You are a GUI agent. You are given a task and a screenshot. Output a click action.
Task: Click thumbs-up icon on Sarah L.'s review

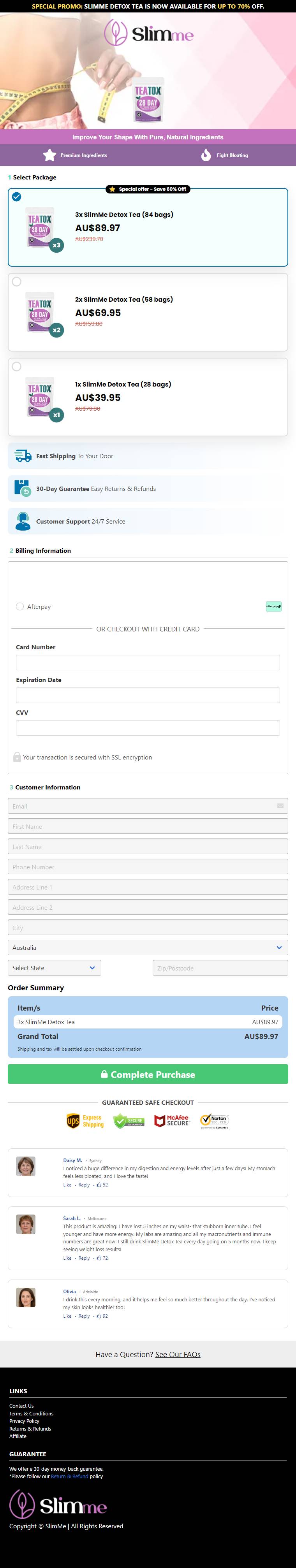99,1258
